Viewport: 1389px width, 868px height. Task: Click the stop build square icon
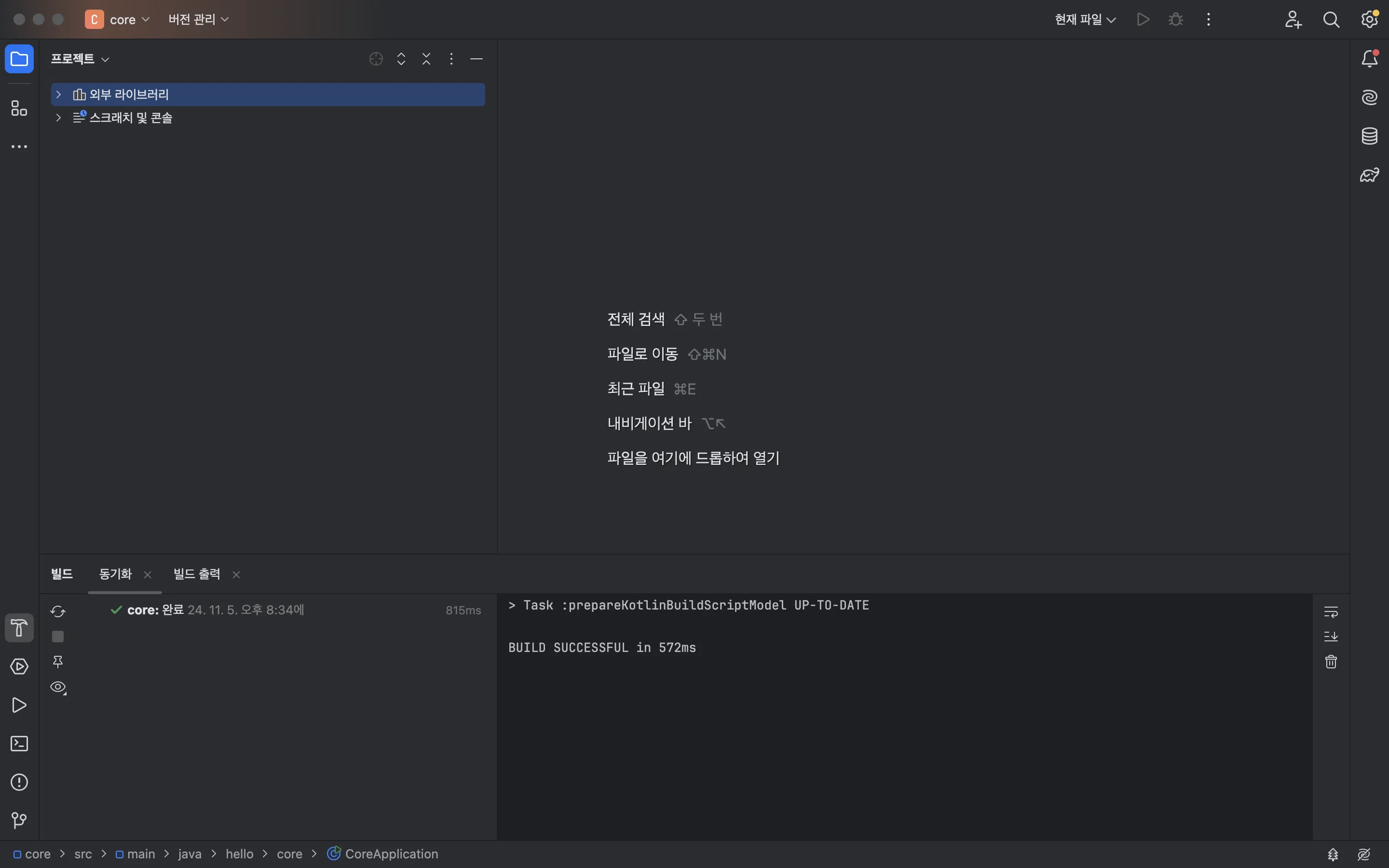click(57, 636)
